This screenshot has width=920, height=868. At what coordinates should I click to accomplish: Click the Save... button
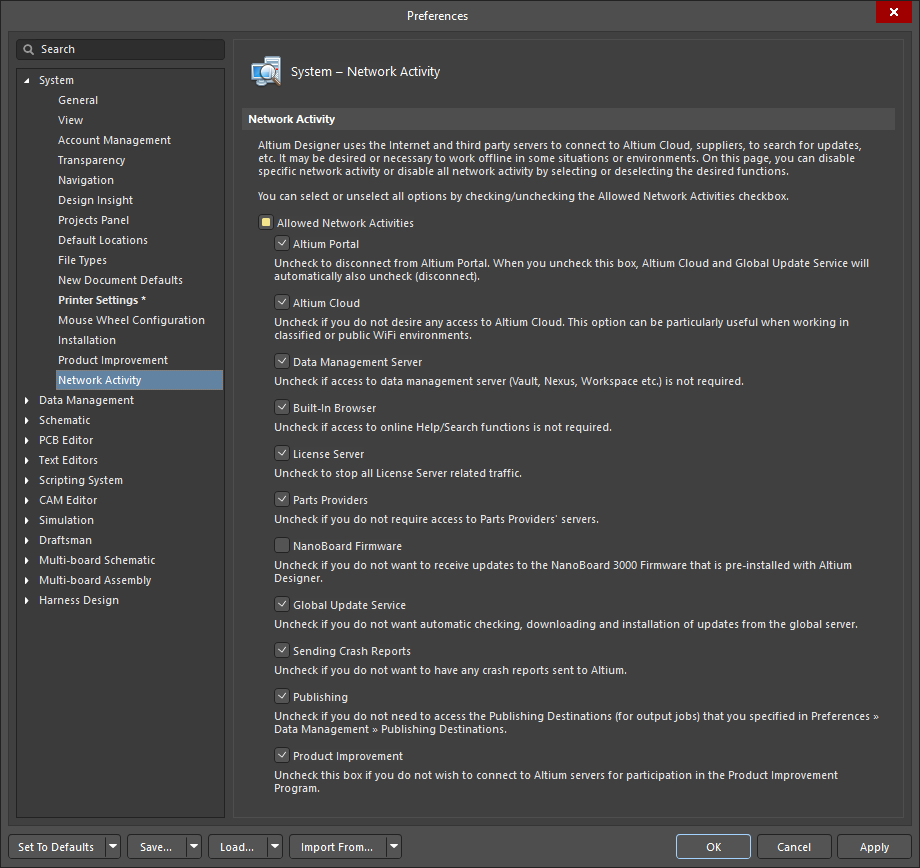point(156,847)
